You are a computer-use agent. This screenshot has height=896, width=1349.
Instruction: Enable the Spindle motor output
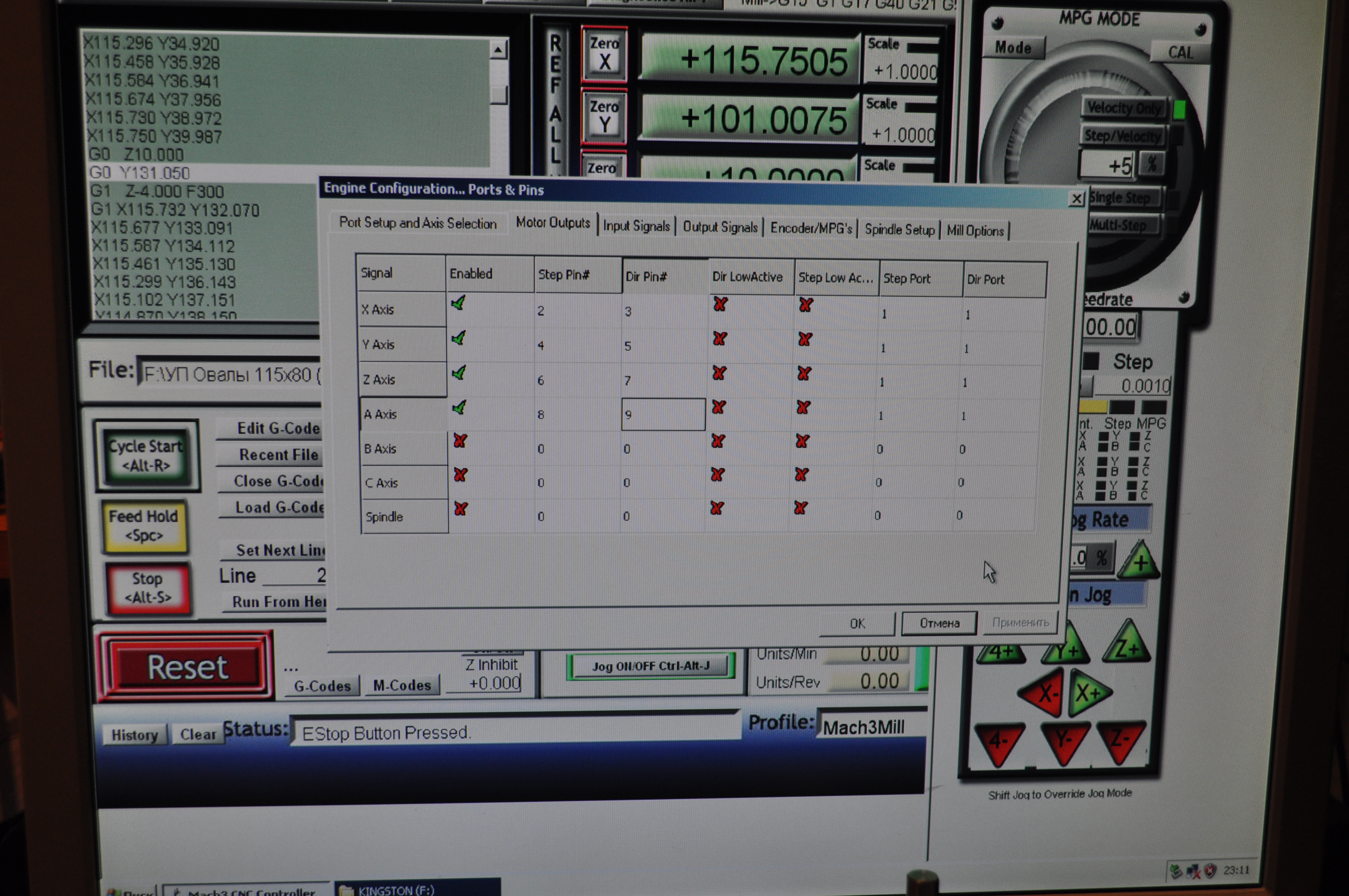(x=461, y=509)
